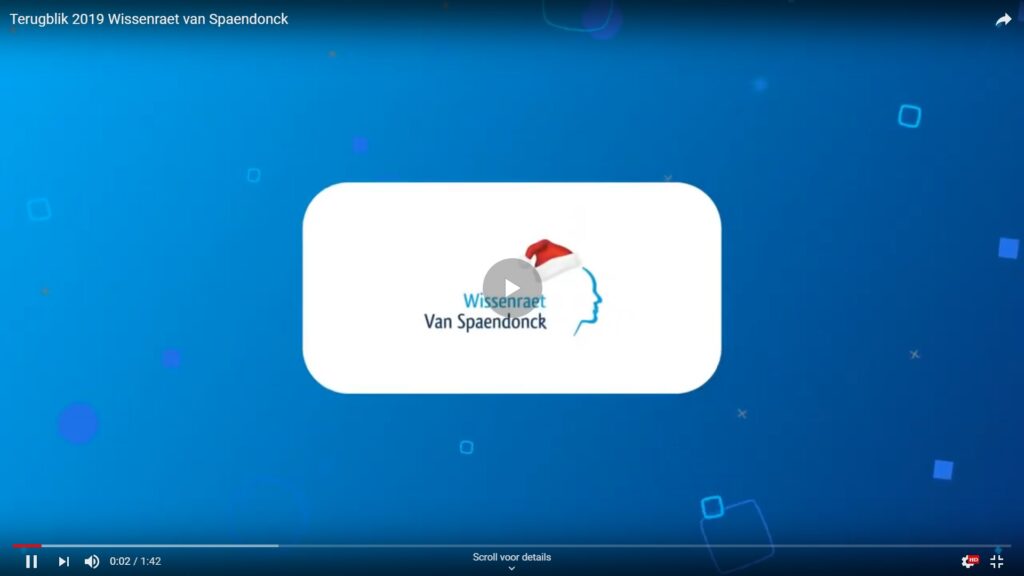Expand details using the down chevron

511,568
